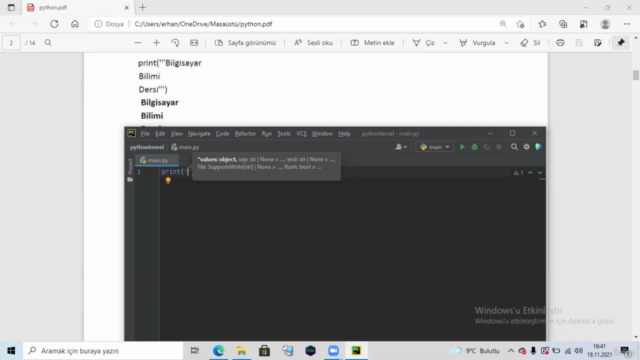Click the warning count indicator in editor
Viewport: 640px width, 360px height.
[x=518, y=173]
